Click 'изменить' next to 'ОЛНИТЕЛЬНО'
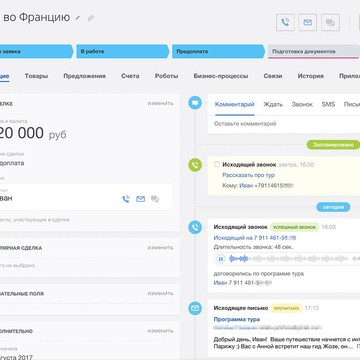The width and height of the screenshot is (360, 360). tap(160, 331)
